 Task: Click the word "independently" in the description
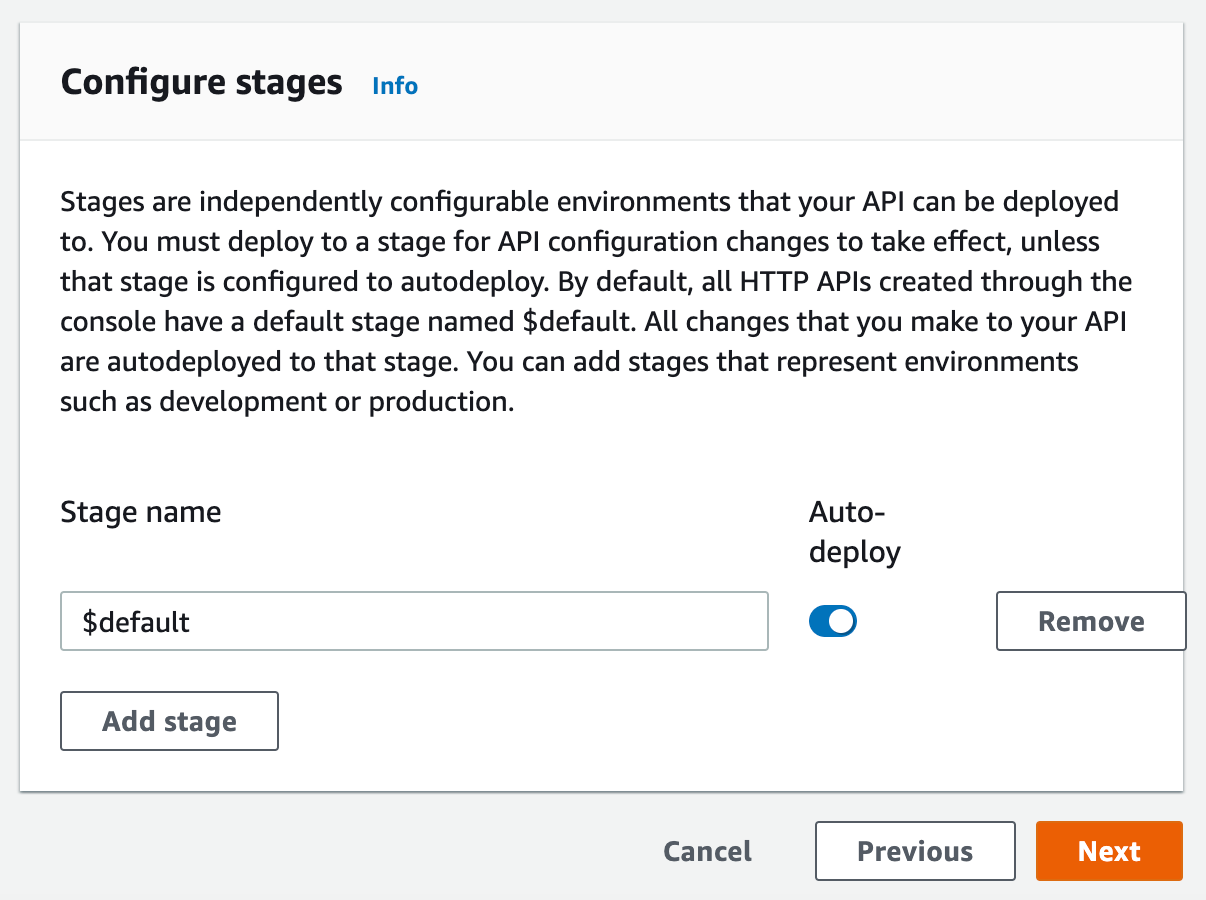(280, 201)
